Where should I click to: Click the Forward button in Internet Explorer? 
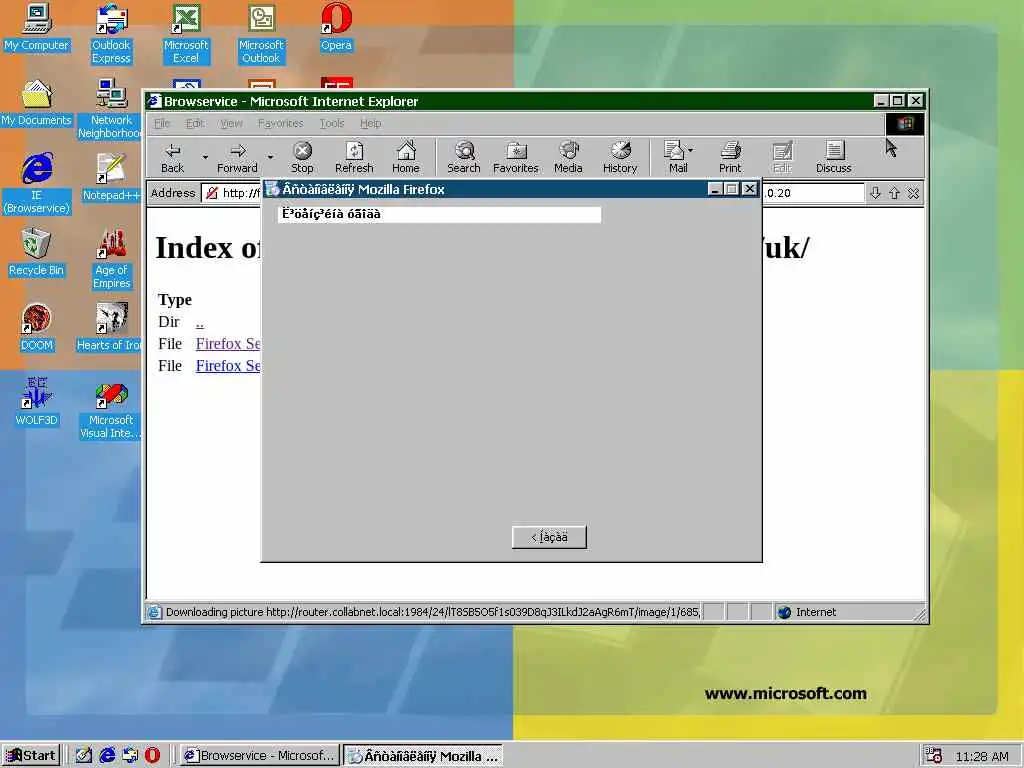click(x=237, y=158)
